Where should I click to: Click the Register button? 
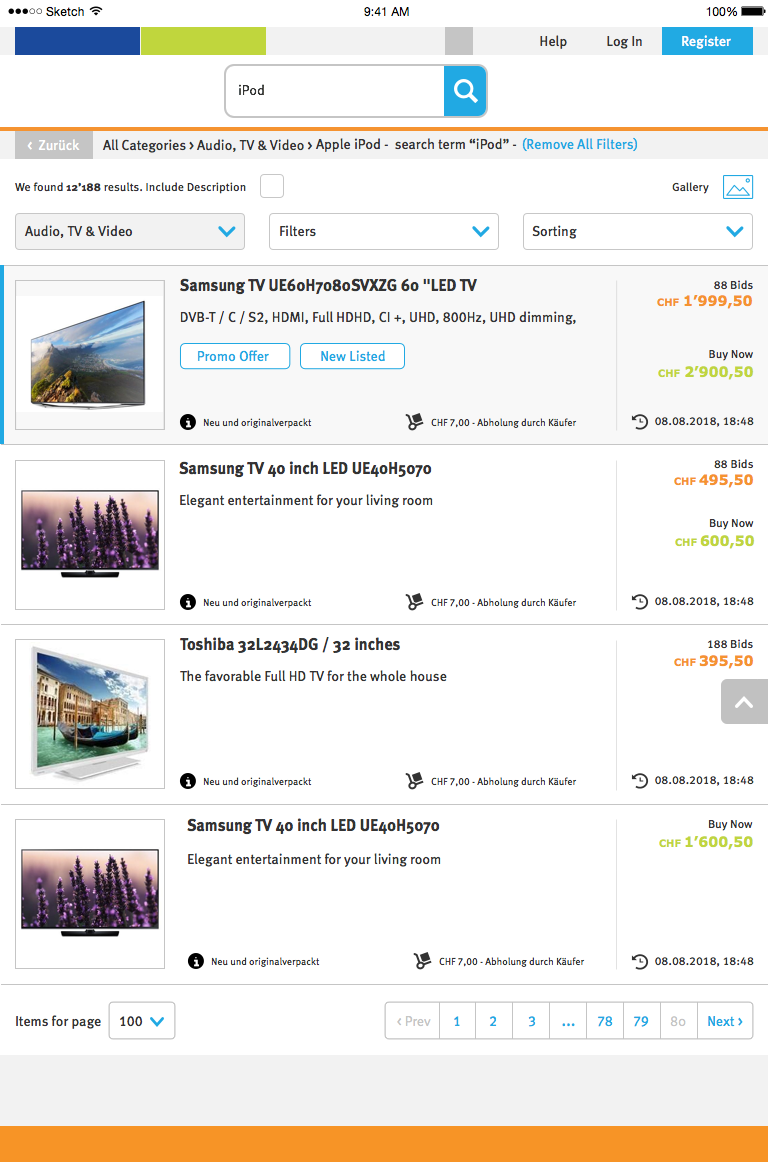pyautogui.click(x=706, y=42)
